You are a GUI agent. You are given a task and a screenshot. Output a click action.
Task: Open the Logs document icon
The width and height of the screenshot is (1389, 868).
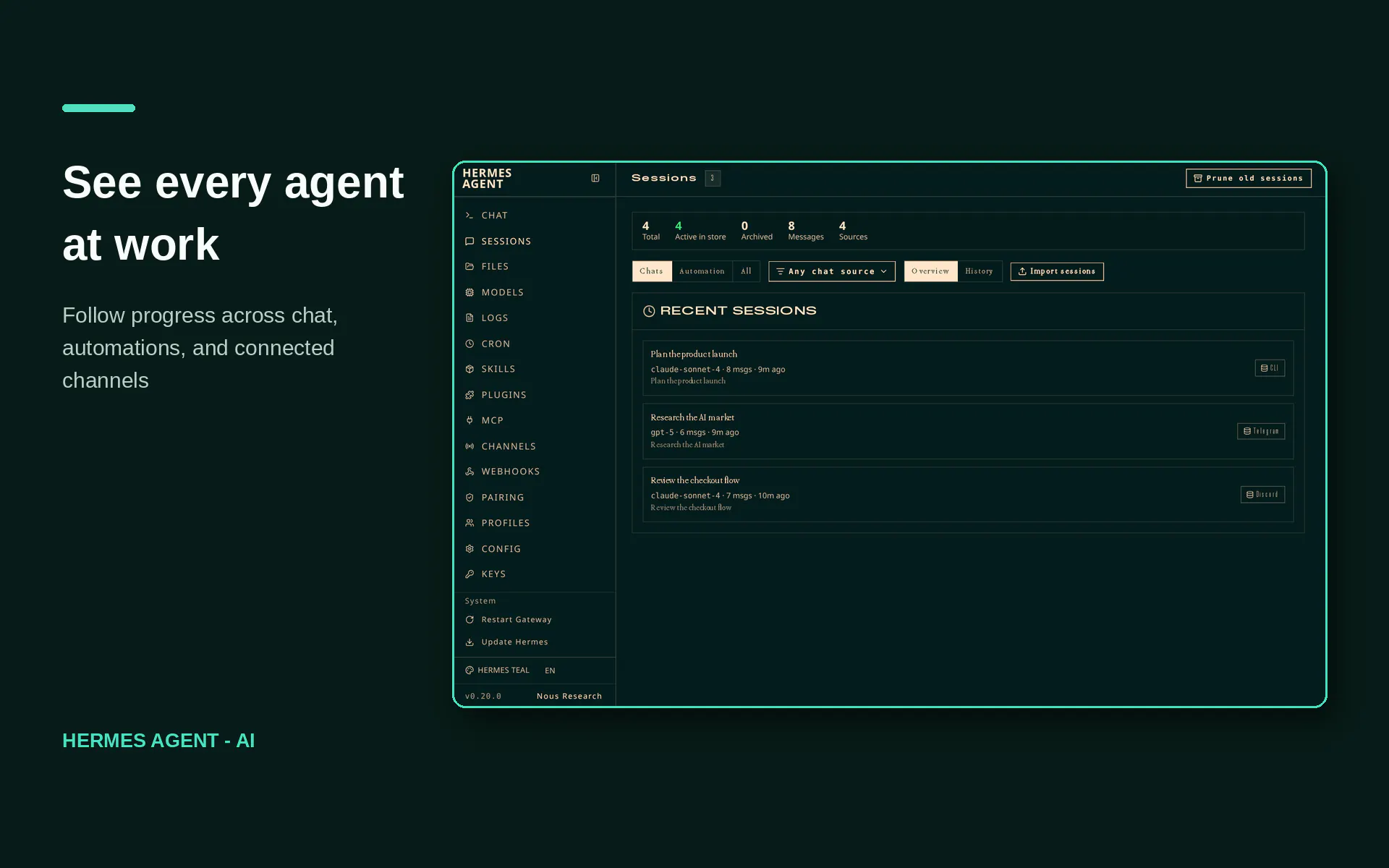coord(470,318)
